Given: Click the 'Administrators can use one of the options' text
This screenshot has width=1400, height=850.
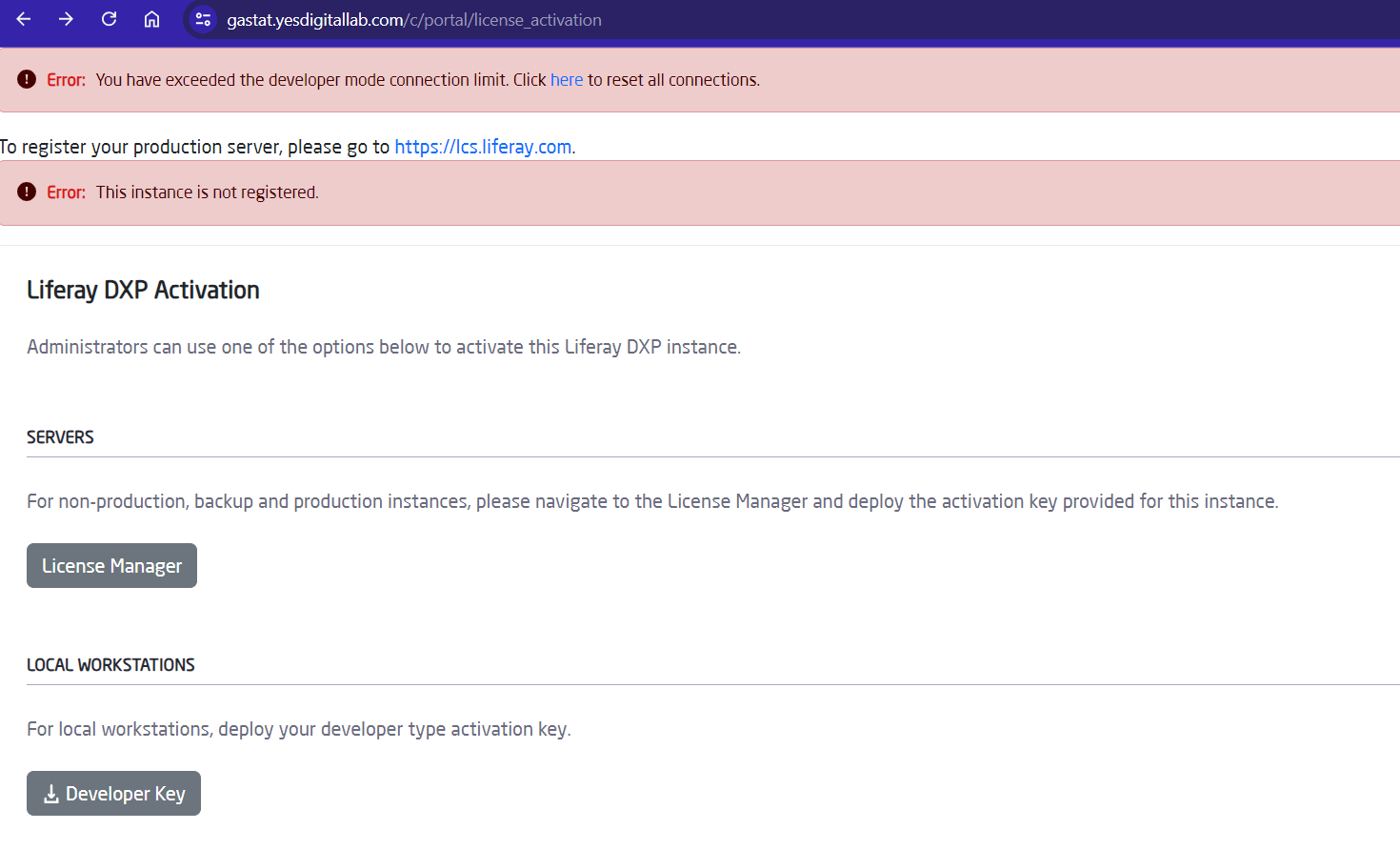Looking at the screenshot, I should (384, 347).
